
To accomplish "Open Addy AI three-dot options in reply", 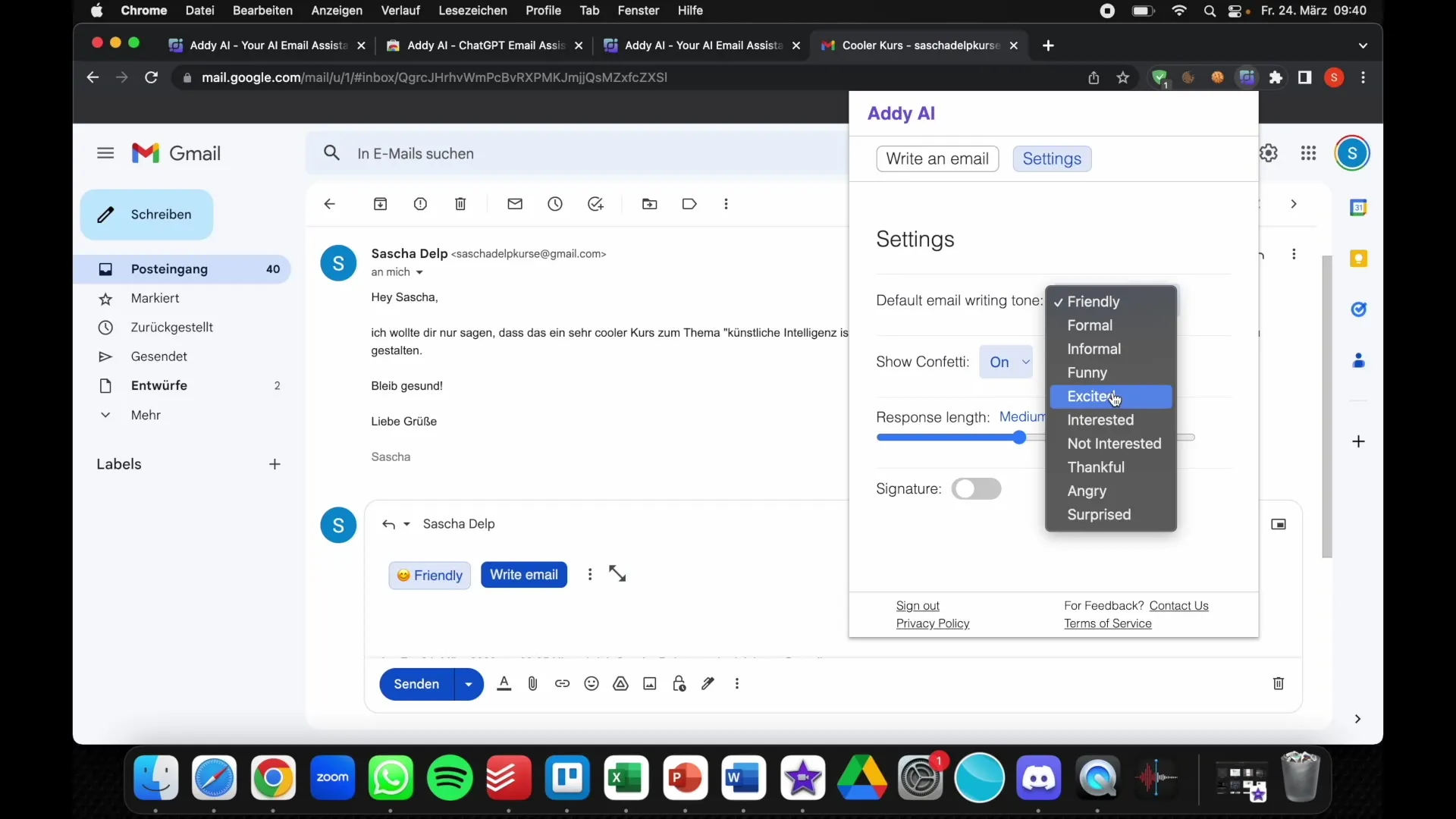I will [590, 574].
